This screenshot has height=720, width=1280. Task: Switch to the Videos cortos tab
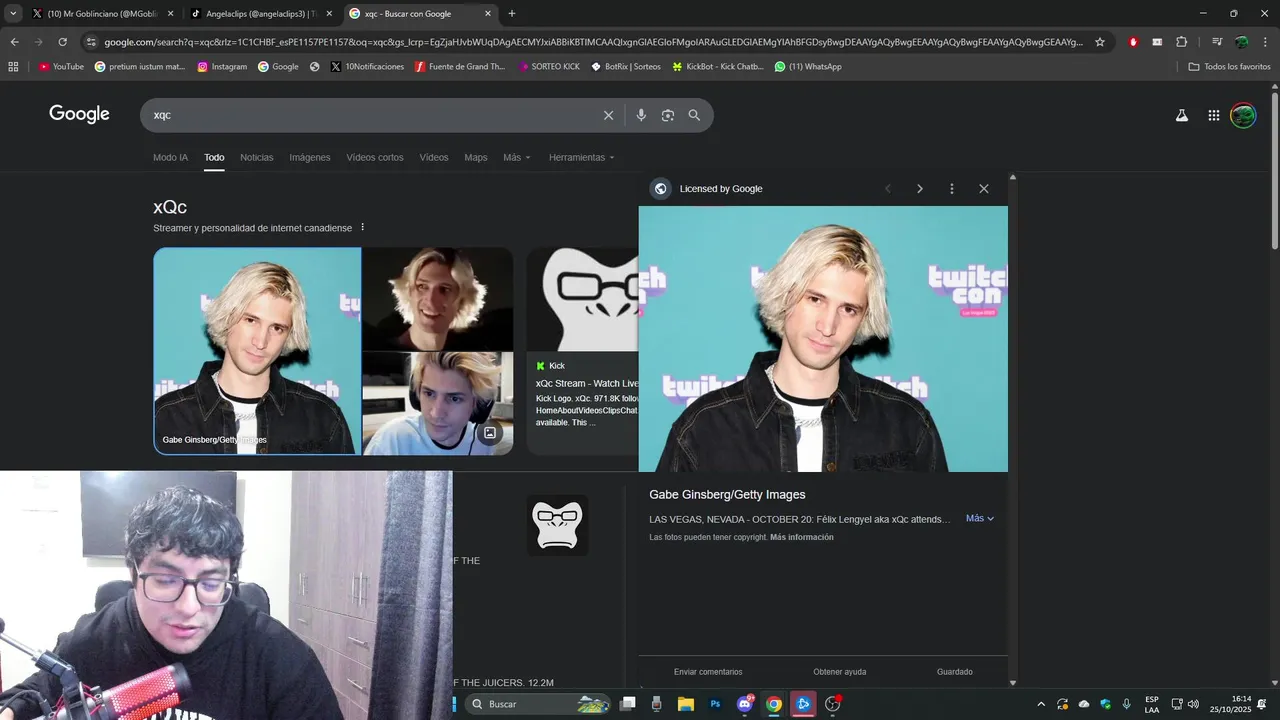pyautogui.click(x=375, y=157)
